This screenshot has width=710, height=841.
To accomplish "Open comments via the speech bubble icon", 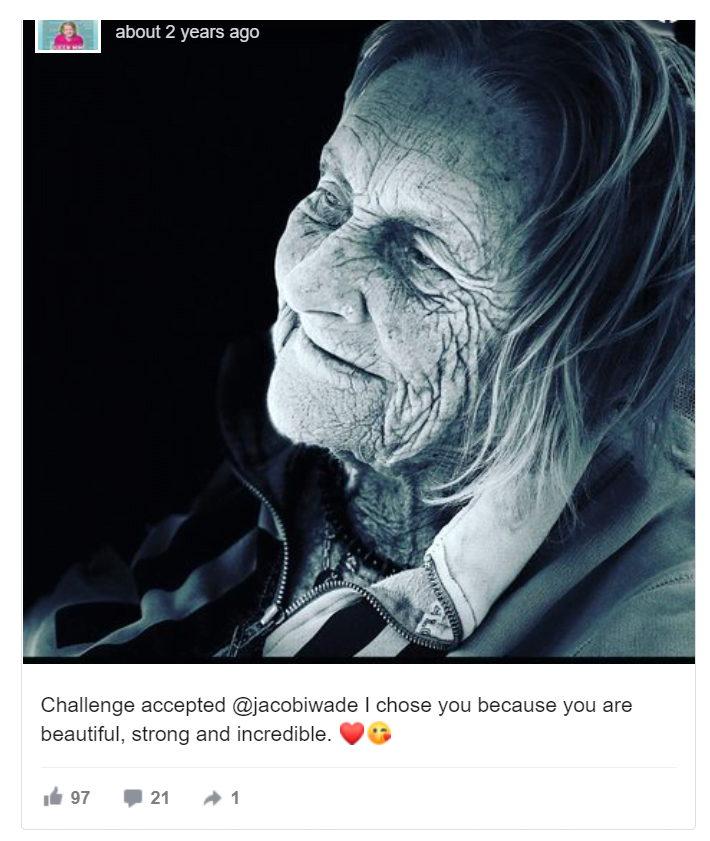I will click(132, 798).
